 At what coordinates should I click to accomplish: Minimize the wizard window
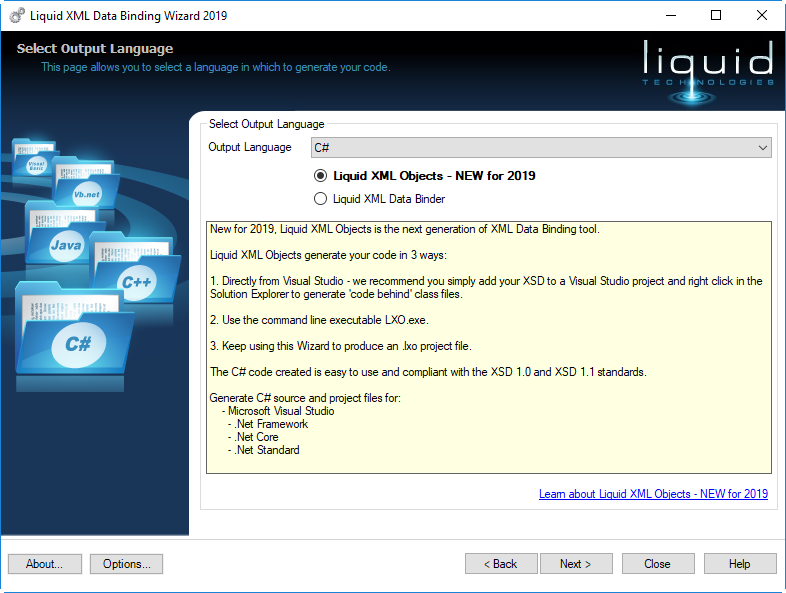point(671,16)
